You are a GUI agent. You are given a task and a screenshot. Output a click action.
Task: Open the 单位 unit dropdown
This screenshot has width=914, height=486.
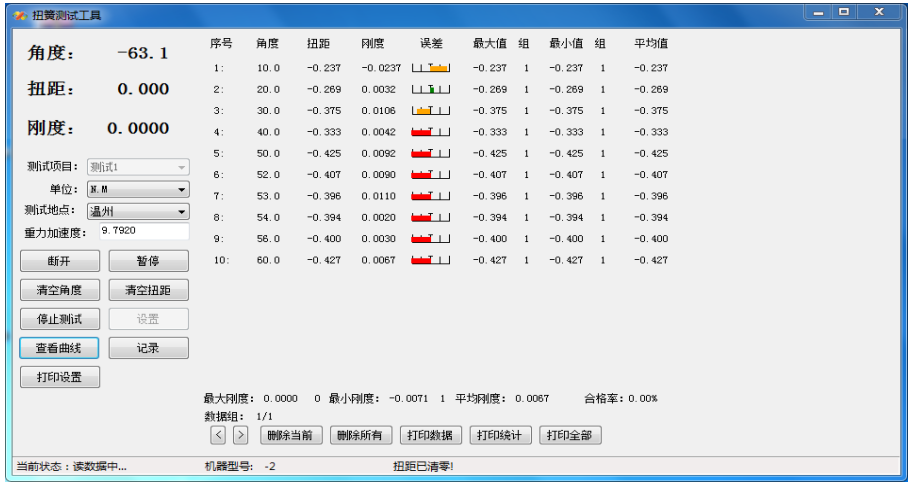138,189
